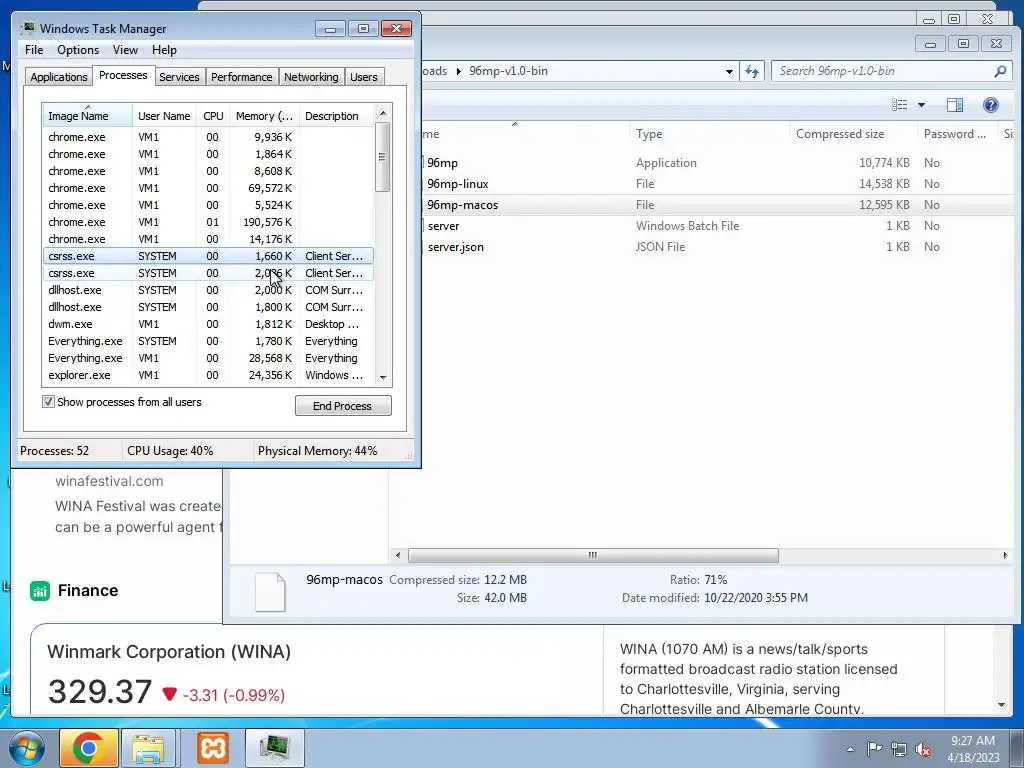Click Explorer horizontal scrollbar thumb

pos(593,555)
